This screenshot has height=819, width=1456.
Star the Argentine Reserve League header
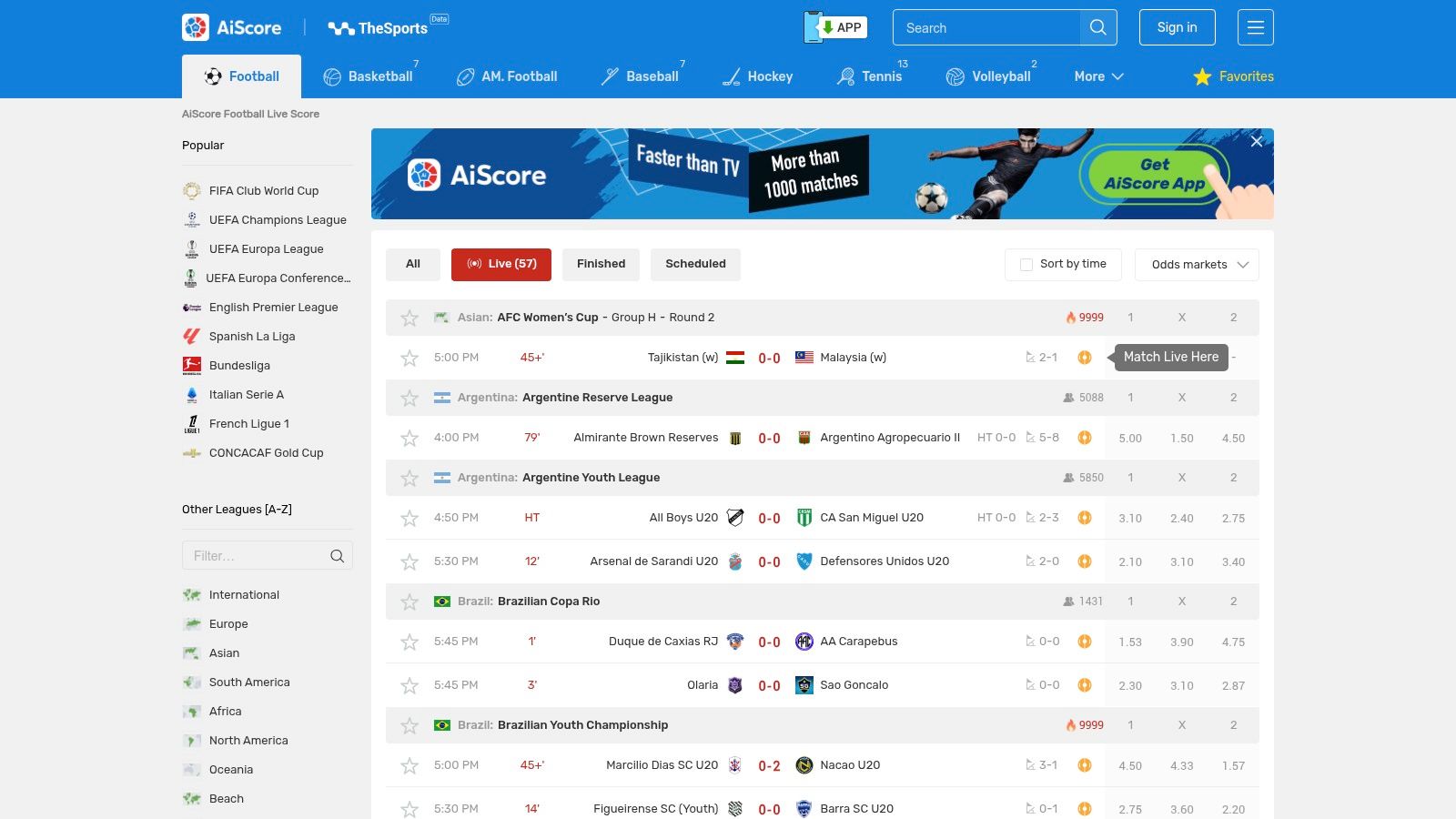pyautogui.click(x=409, y=398)
